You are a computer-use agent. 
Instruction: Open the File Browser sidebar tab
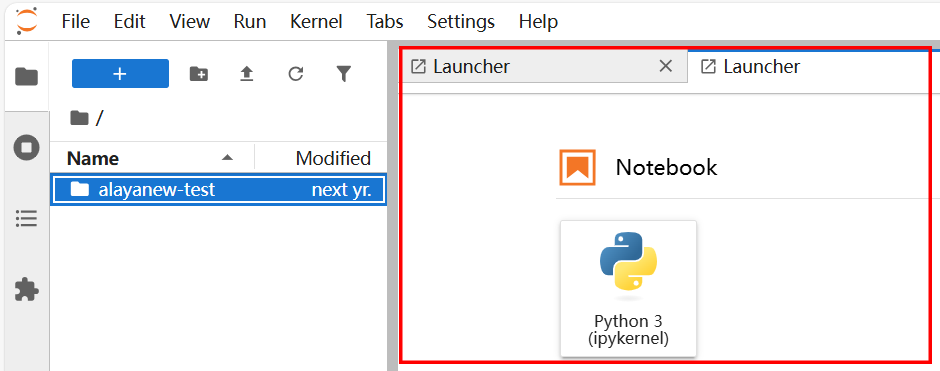pyautogui.click(x=27, y=76)
